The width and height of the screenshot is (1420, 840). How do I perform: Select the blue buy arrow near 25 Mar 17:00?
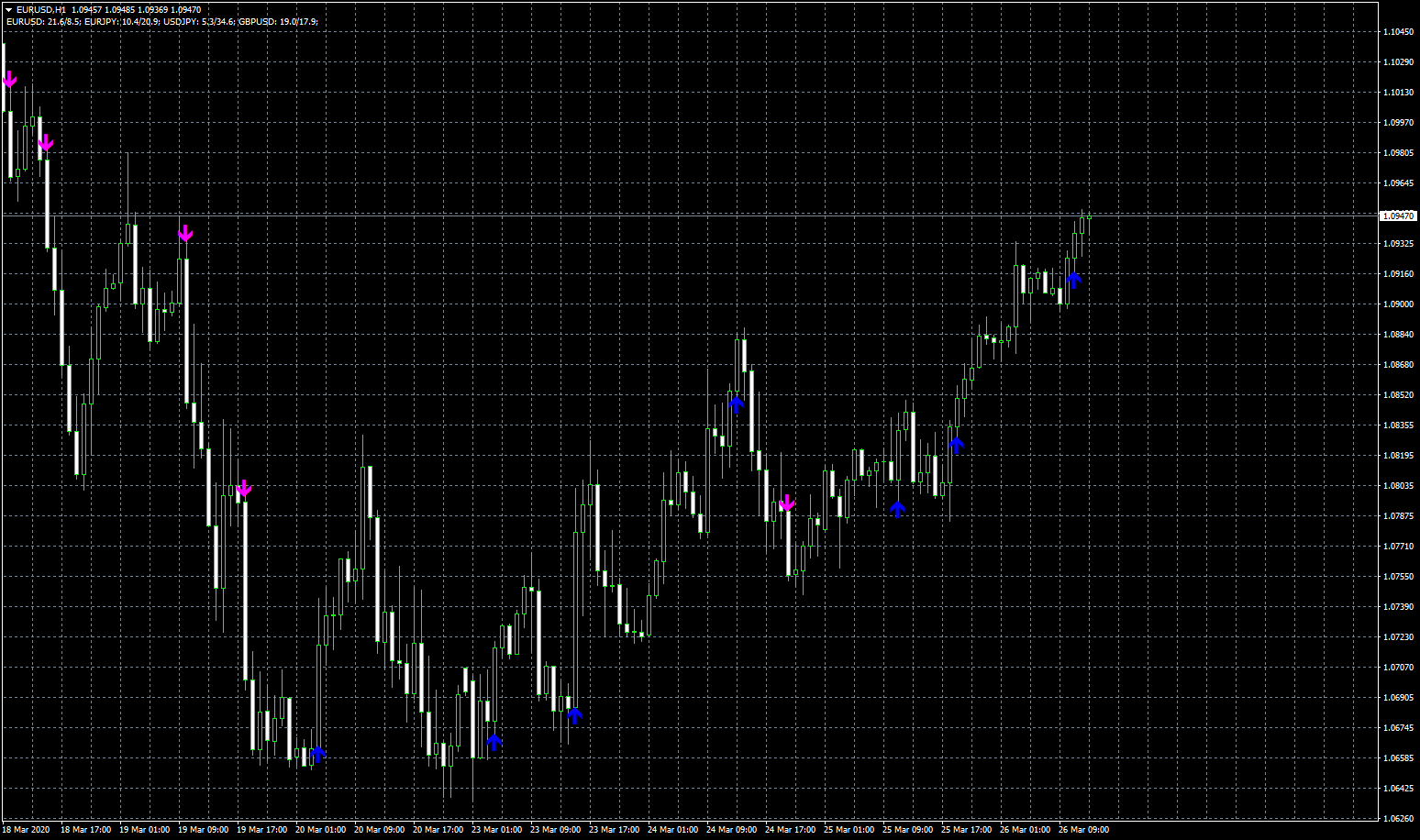pos(956,446)
